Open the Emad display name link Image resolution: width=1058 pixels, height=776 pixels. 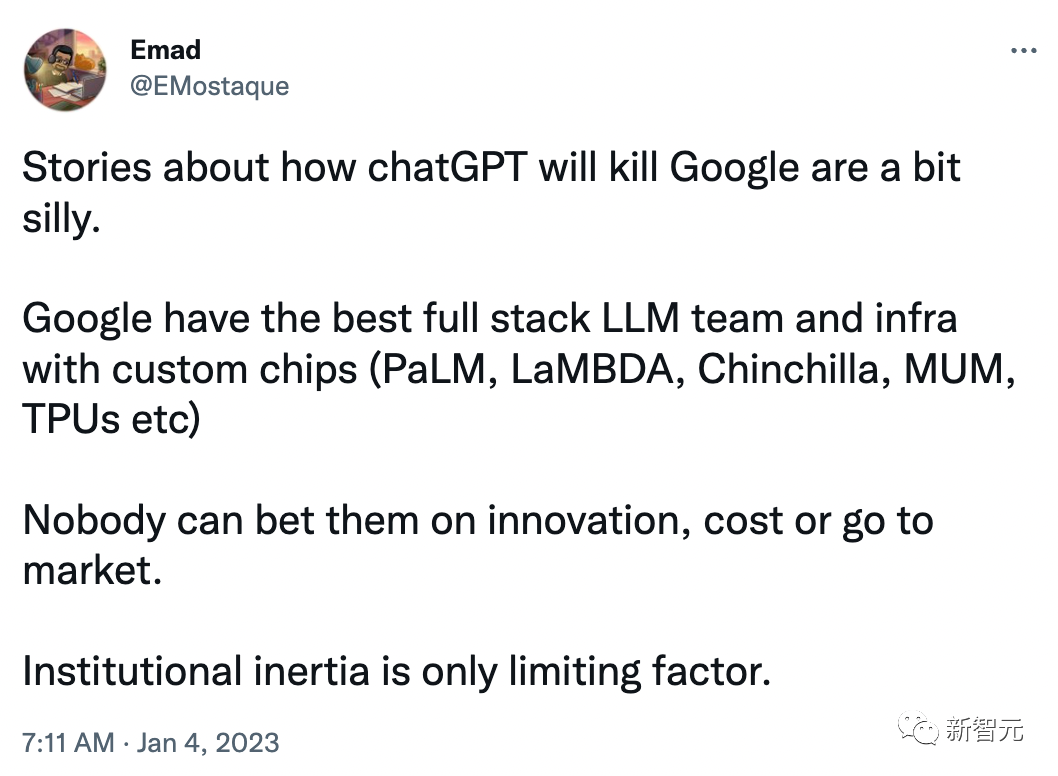[165, 49]
